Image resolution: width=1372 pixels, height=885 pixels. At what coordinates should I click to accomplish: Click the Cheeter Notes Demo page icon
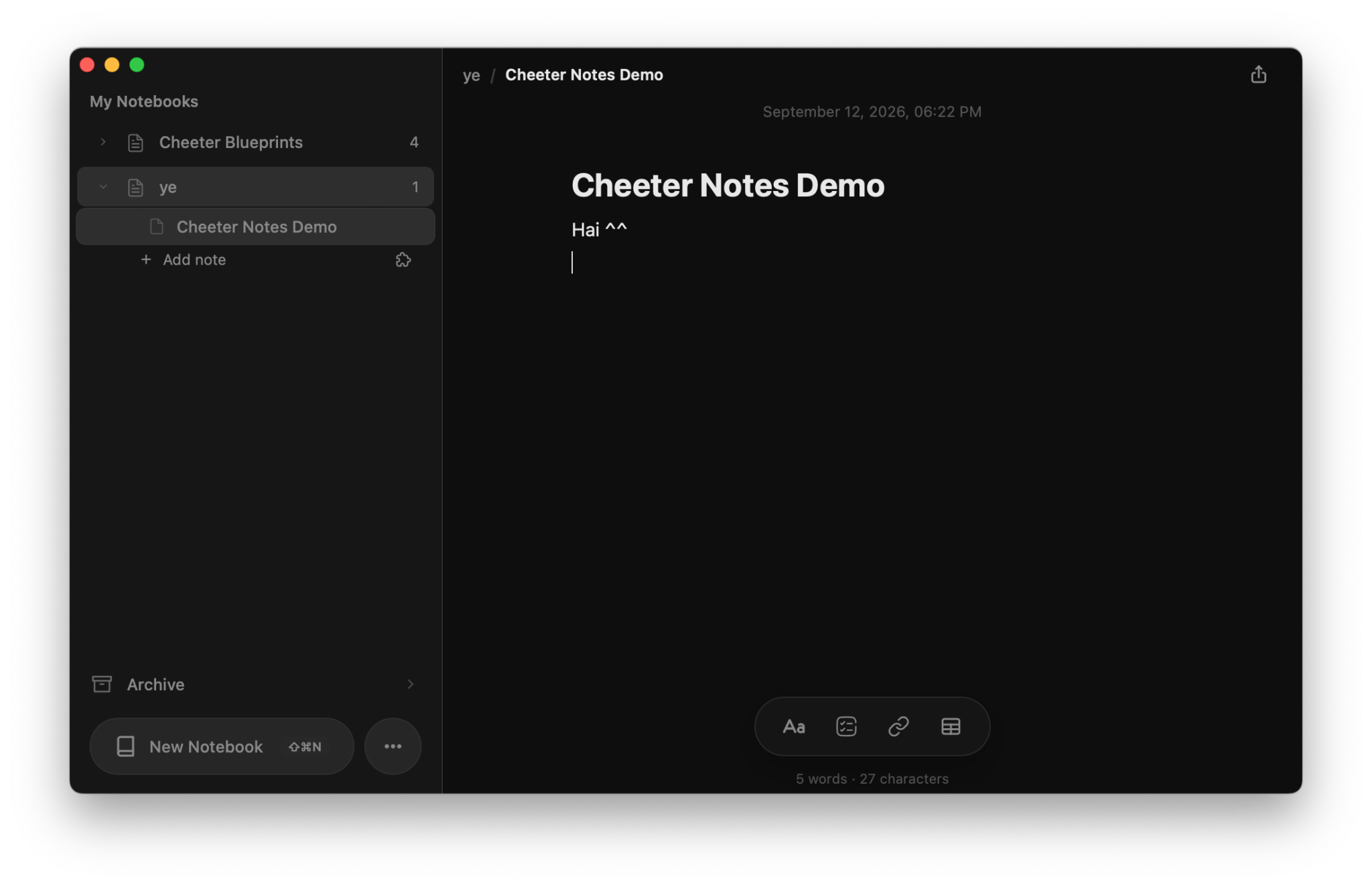point(157,226)
